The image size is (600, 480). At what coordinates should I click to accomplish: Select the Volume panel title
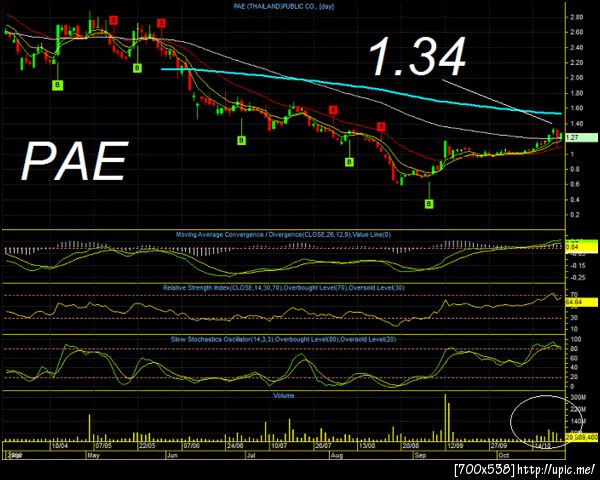point(284,395)
